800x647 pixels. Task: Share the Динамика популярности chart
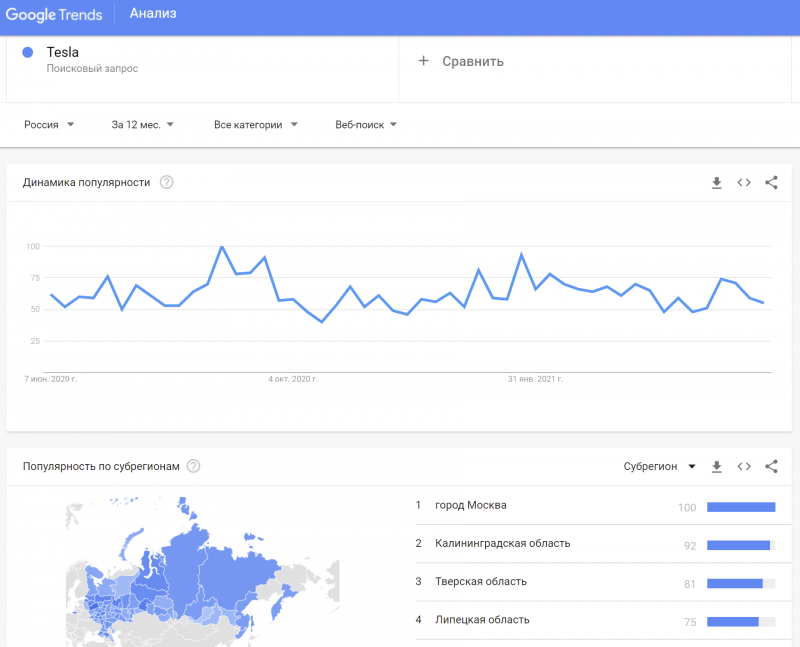point(771,183)
